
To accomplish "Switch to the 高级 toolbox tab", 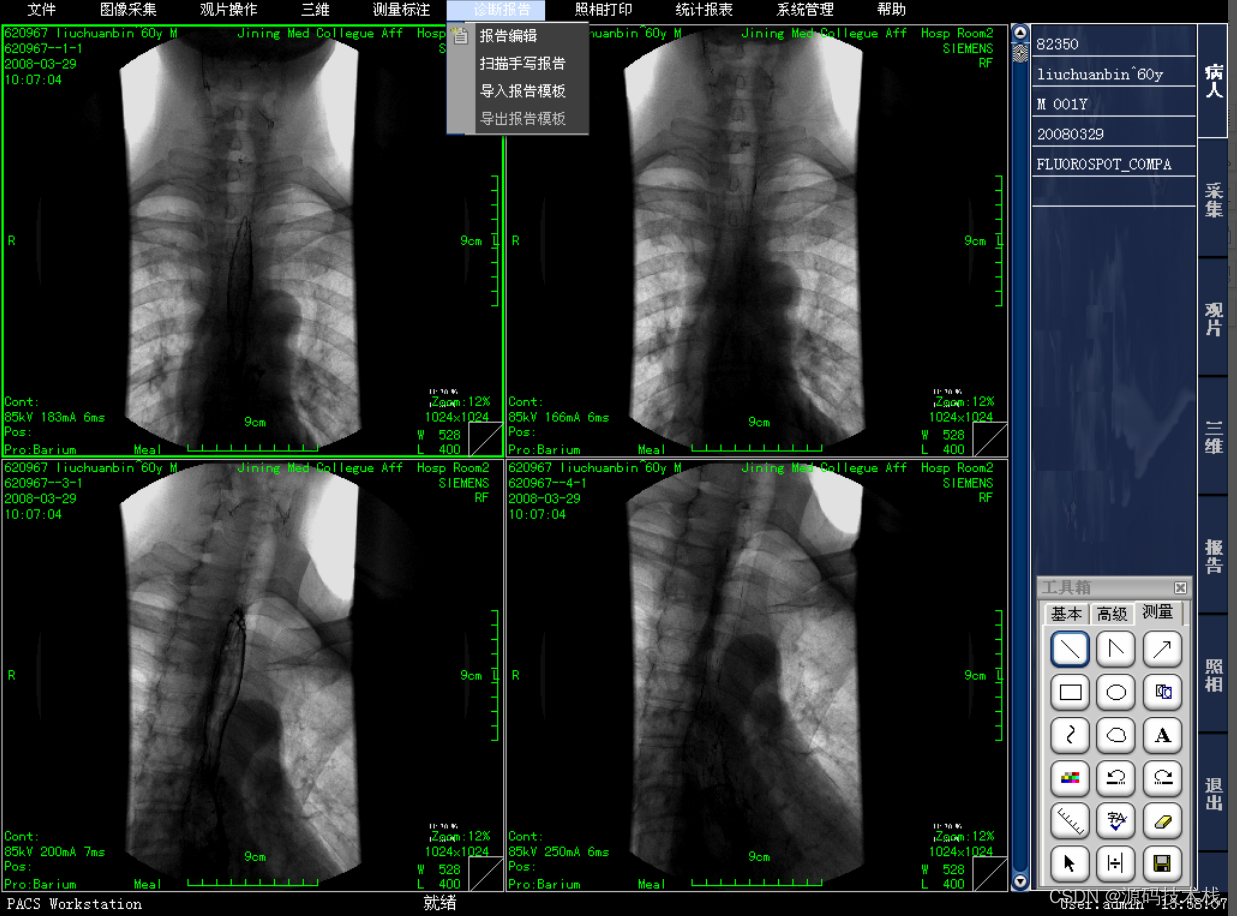I will [1112, 614].
